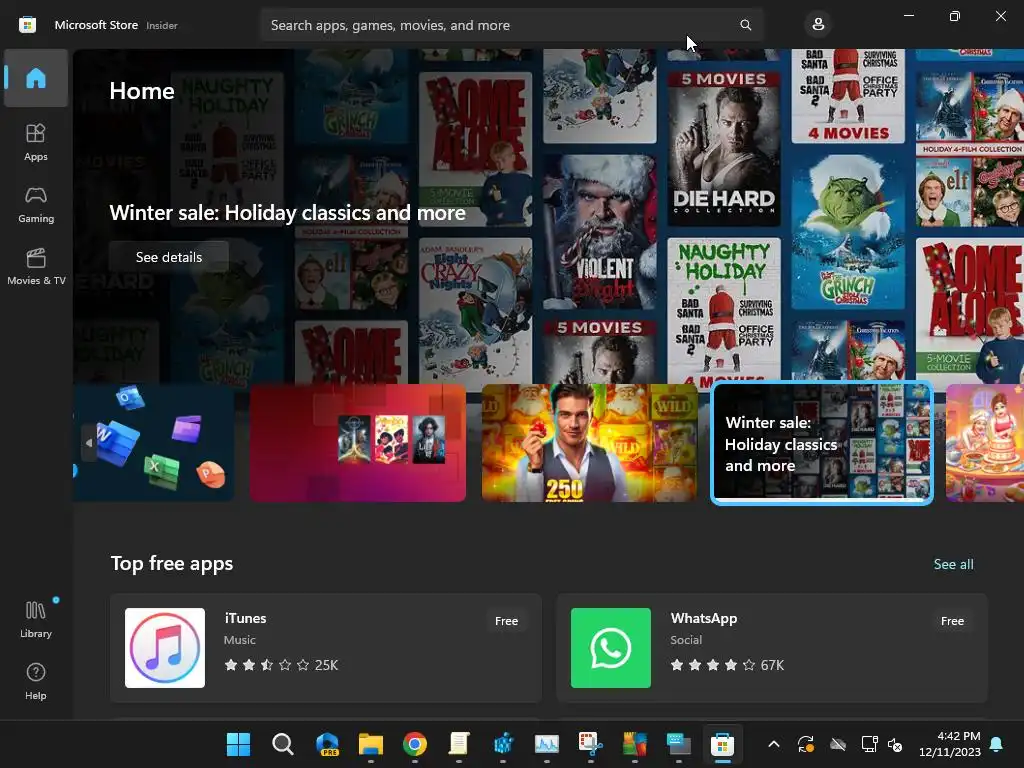Click the OneDrive cloud tray icon

coord(838,744)
